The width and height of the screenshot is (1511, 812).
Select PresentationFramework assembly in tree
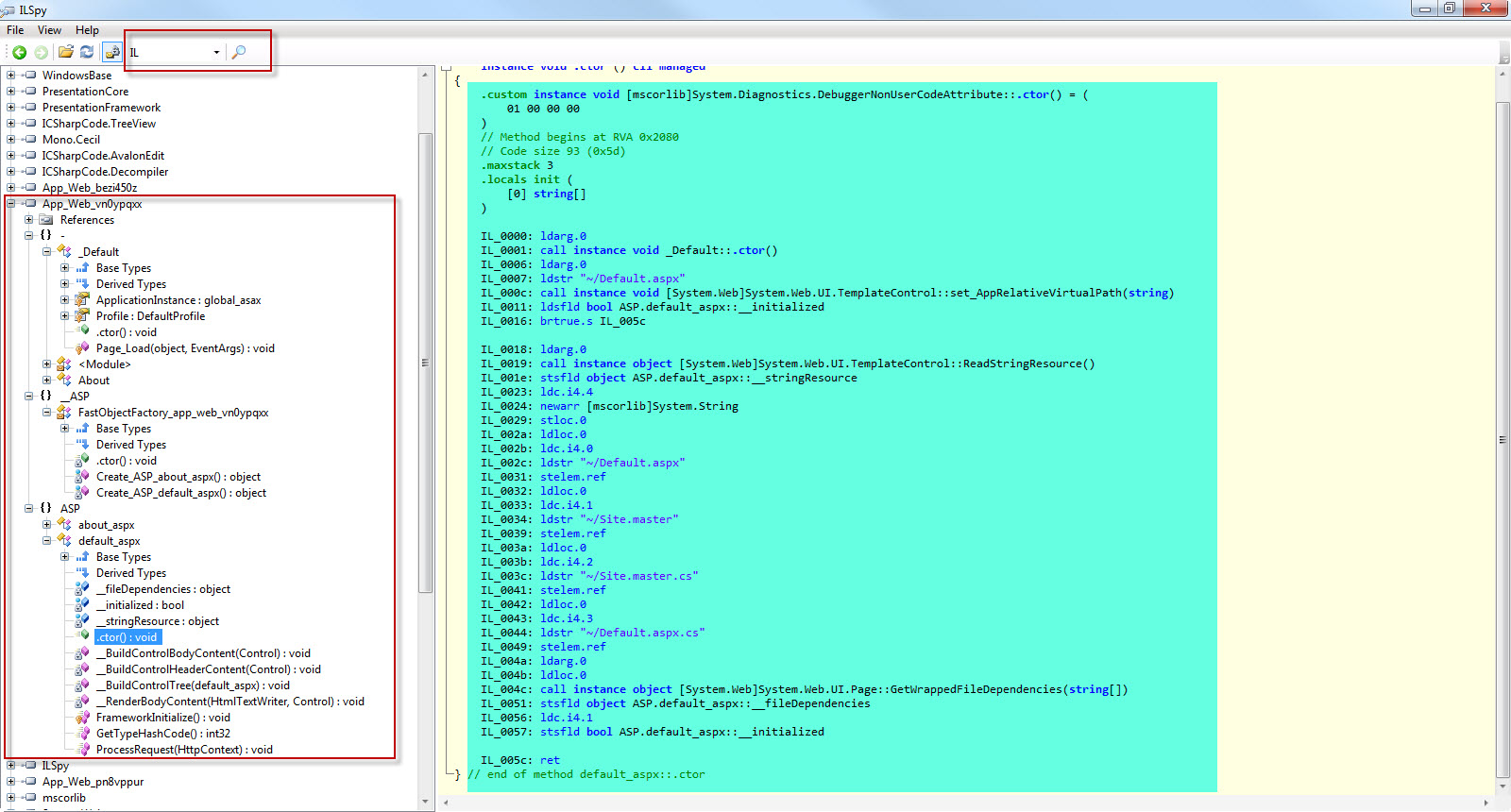pyautogui.click(x=101, y=107)
